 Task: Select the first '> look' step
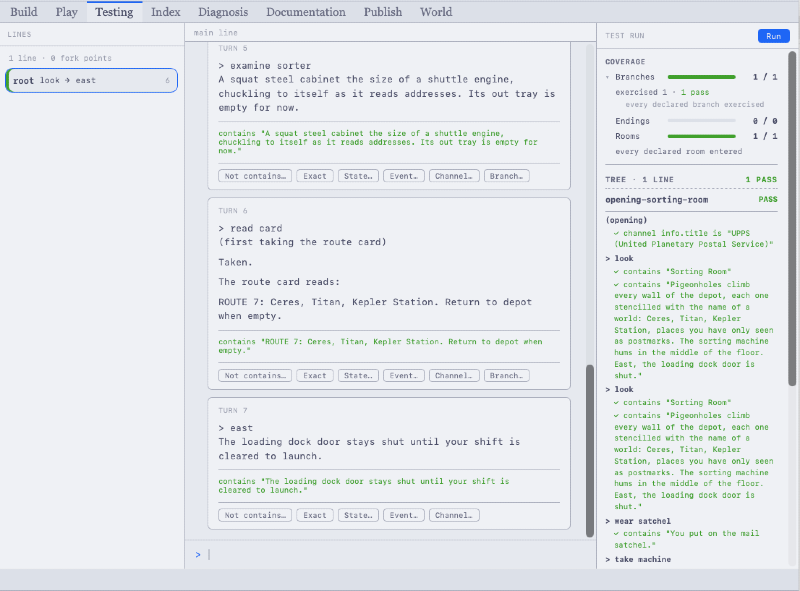click(x=619, y=258)
